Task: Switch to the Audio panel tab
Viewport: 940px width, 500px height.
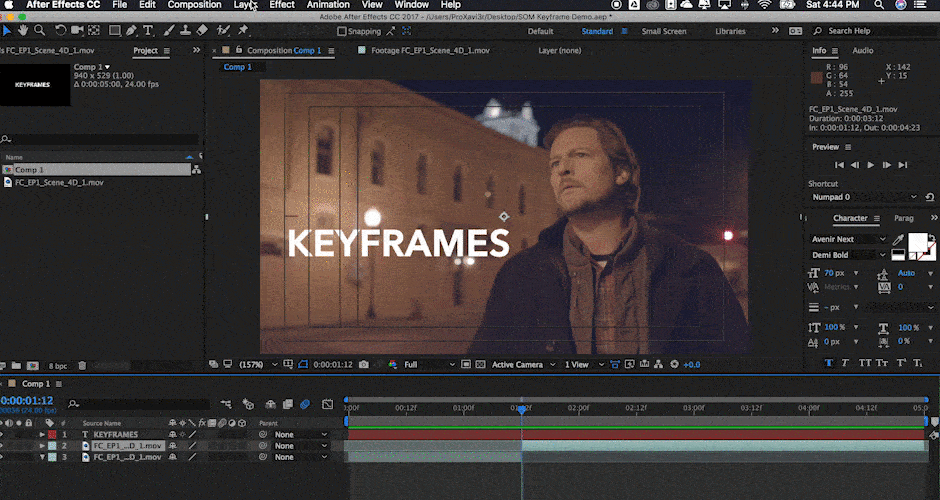Action: point(863,51)
